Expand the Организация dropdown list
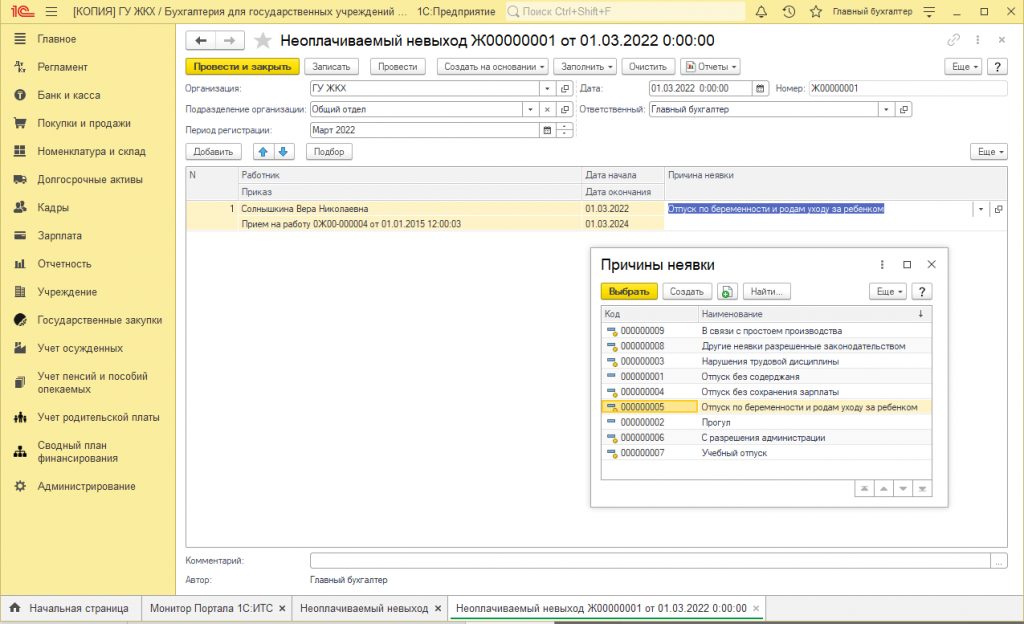This screenshot has height=624, width=1024. pyautogui.click(x=547, y=88)
